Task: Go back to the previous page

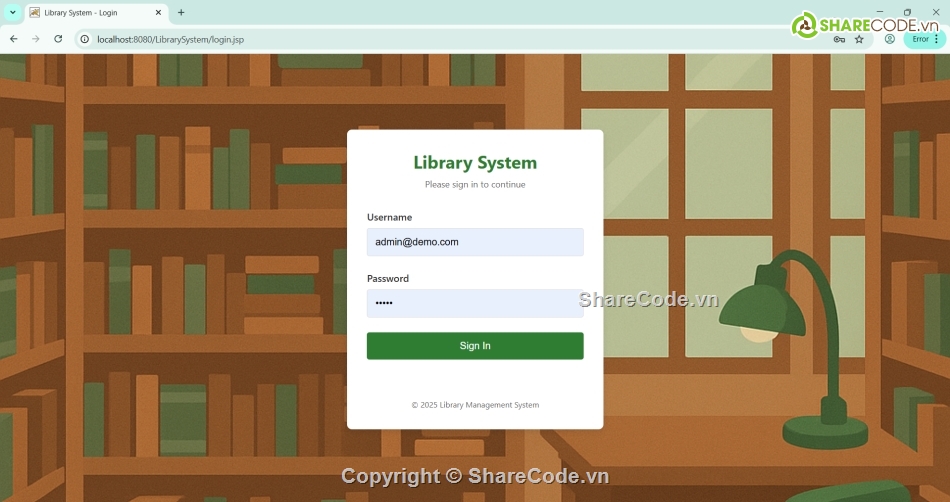Action: 14,39
